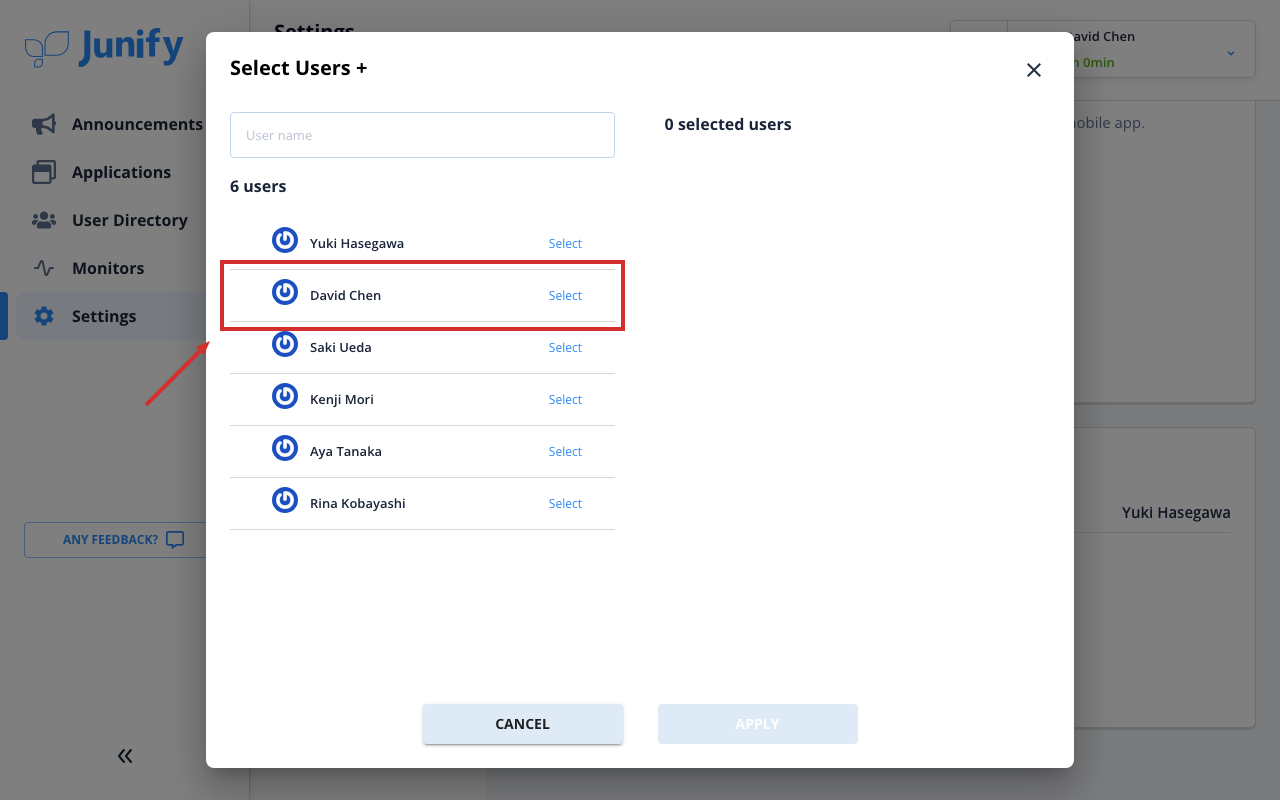This screenshot has height=800, width=1280.
Task: Click the Apply button
Action: click(x=758, y=724)
